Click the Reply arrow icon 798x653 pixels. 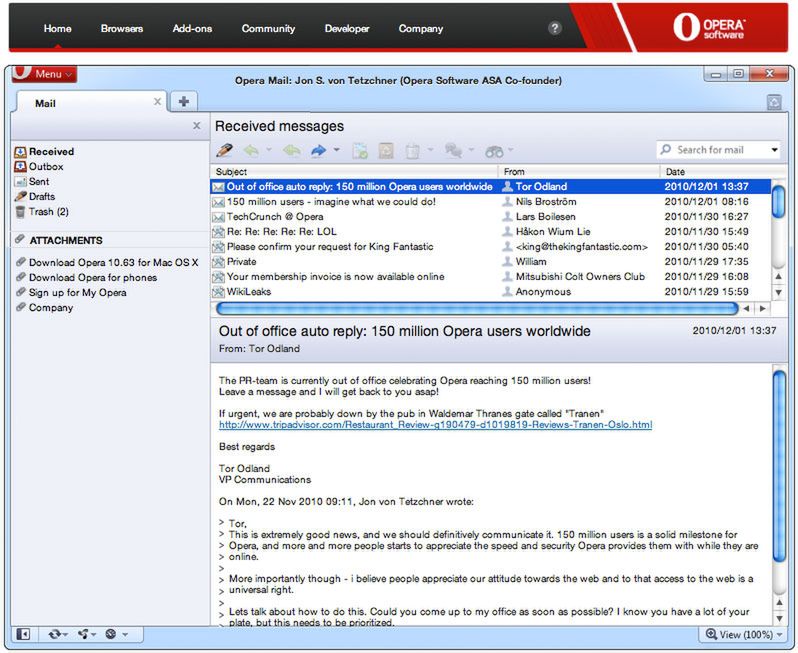coord(252,150)
